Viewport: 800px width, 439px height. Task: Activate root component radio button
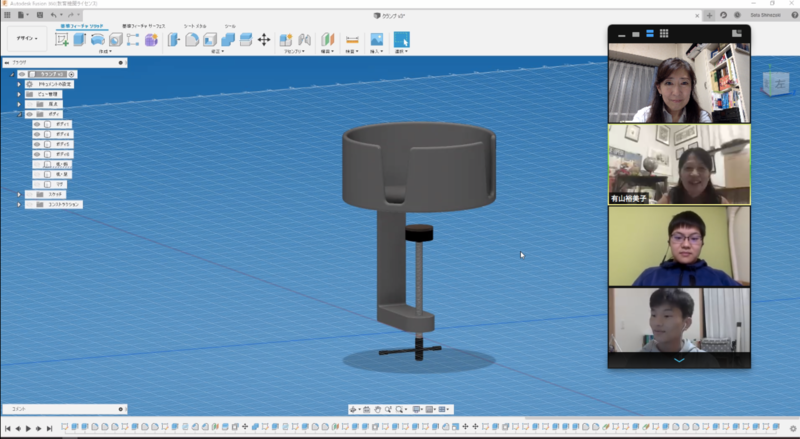coord(71,74)
